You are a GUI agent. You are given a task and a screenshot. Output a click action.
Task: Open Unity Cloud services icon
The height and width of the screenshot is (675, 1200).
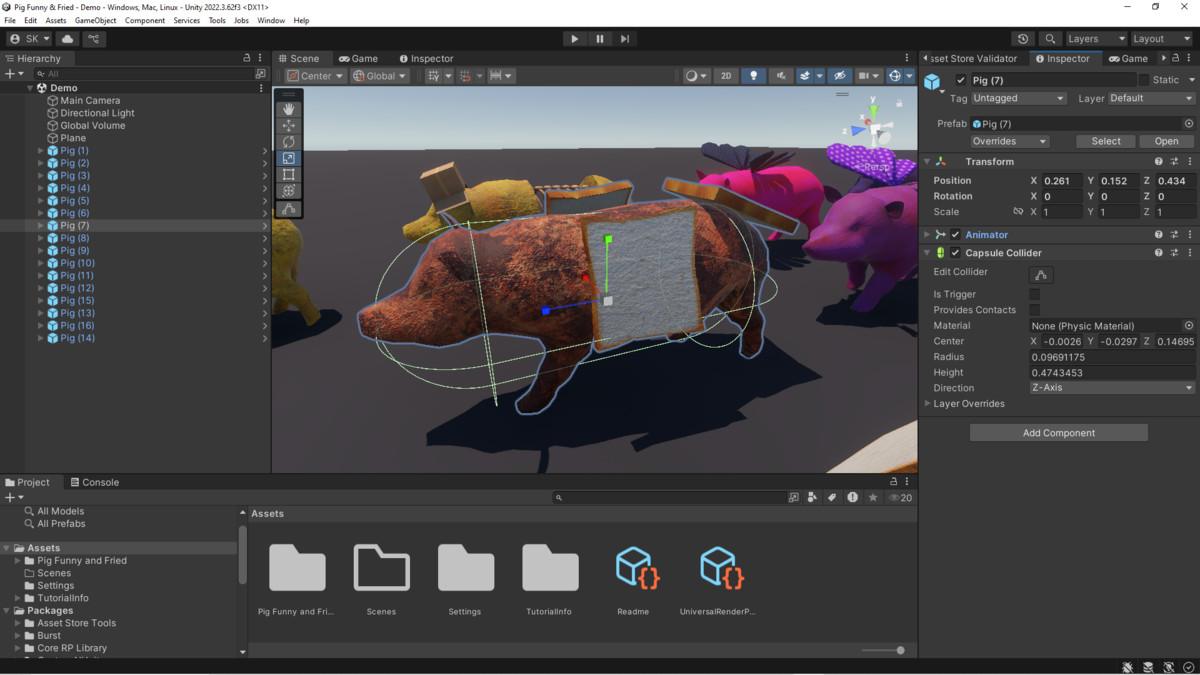point(68,39)
